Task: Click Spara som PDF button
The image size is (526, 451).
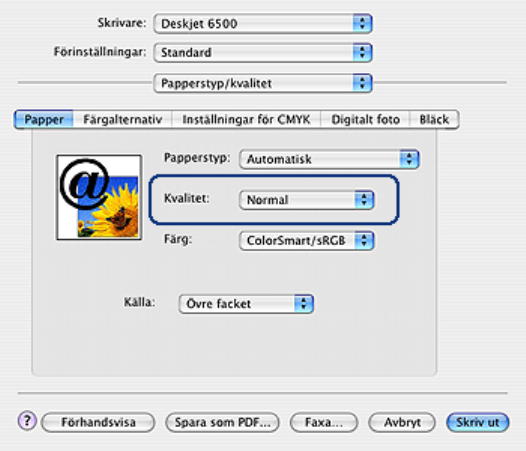Action: [222, 422]
